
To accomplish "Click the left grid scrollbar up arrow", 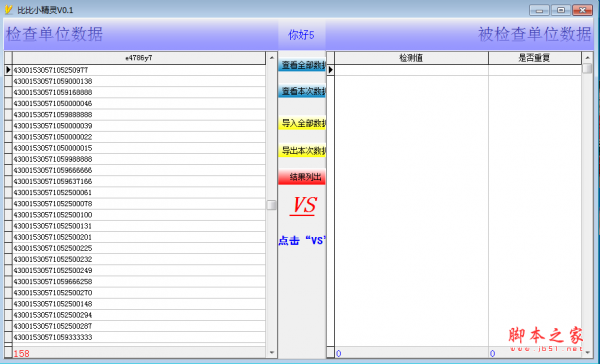I will pos(272,58).
